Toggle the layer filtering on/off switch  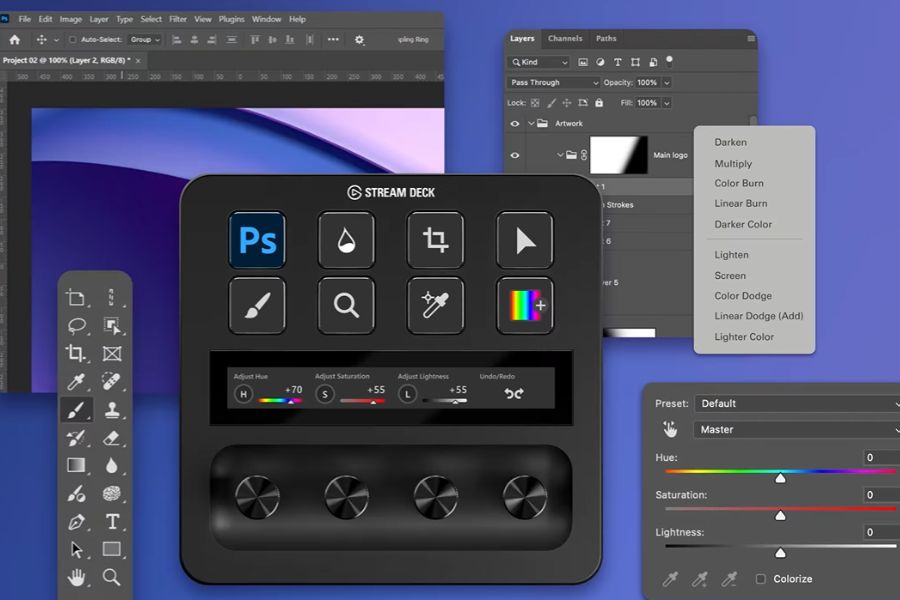669,61
